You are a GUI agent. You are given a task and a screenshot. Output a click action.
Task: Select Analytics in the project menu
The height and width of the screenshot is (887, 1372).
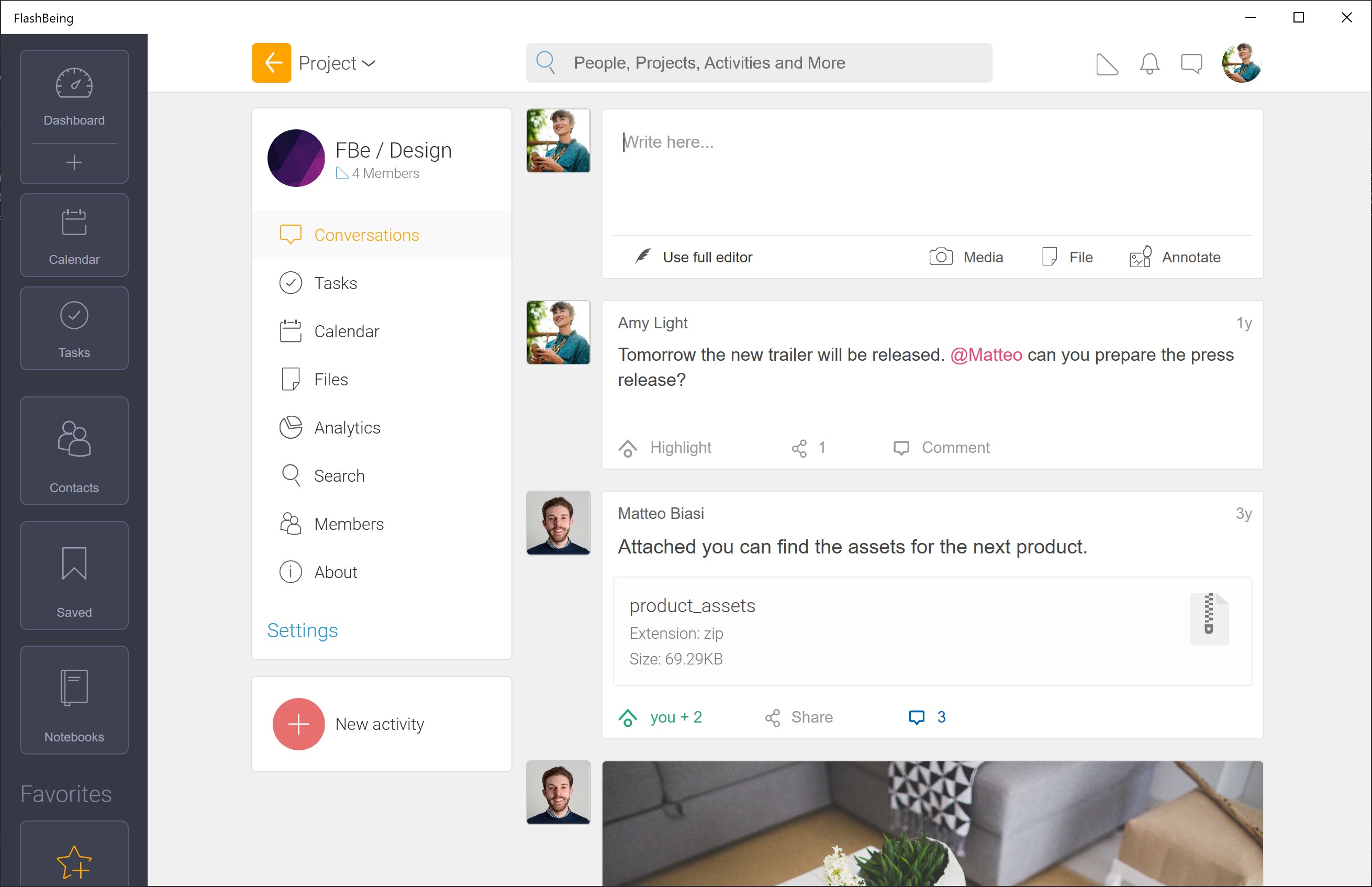[x=347, y=428]
